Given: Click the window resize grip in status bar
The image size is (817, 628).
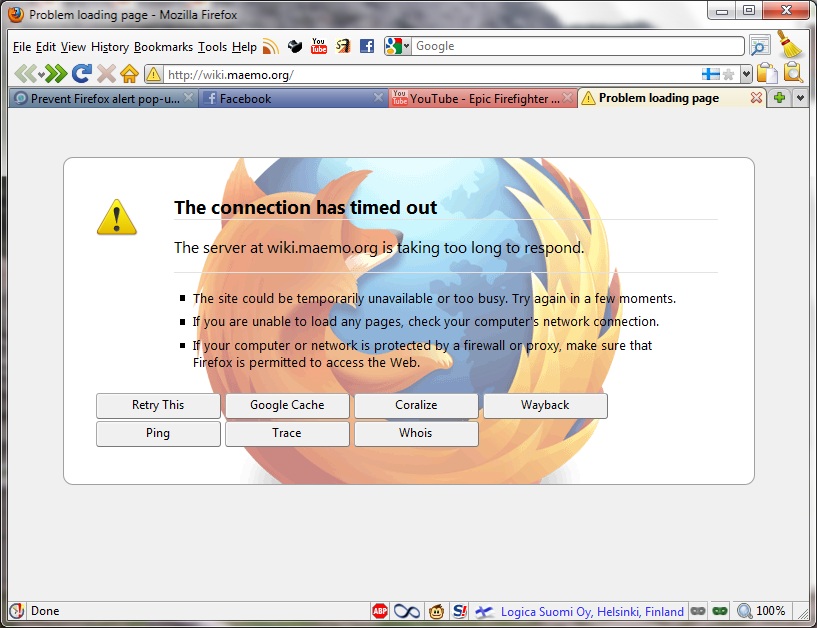Looking at the screenshot, I should 803,613.
